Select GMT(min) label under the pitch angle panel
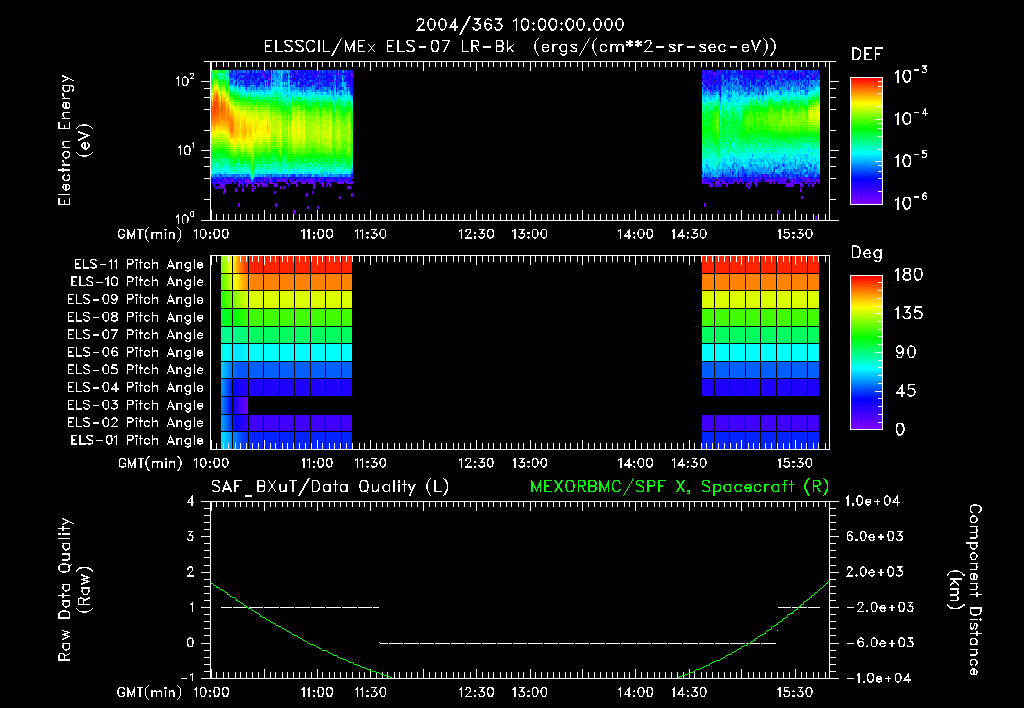Image resolution: width=1024 pixels, height=708 pixels. point(150,464)
